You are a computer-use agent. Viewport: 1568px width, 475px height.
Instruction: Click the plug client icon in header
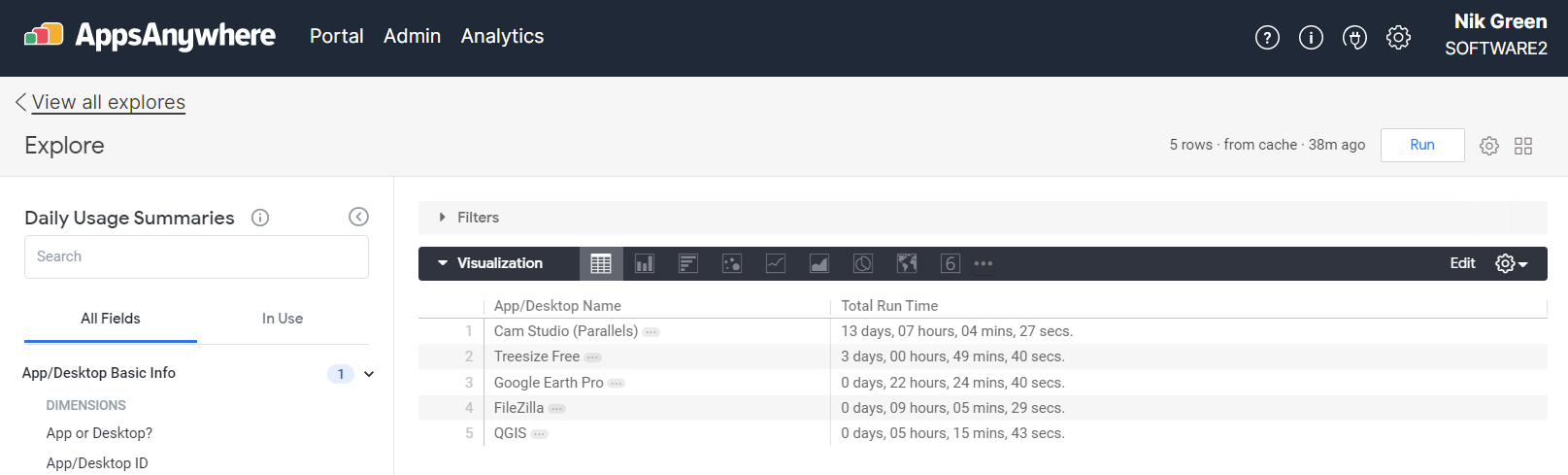(1354, 37)
